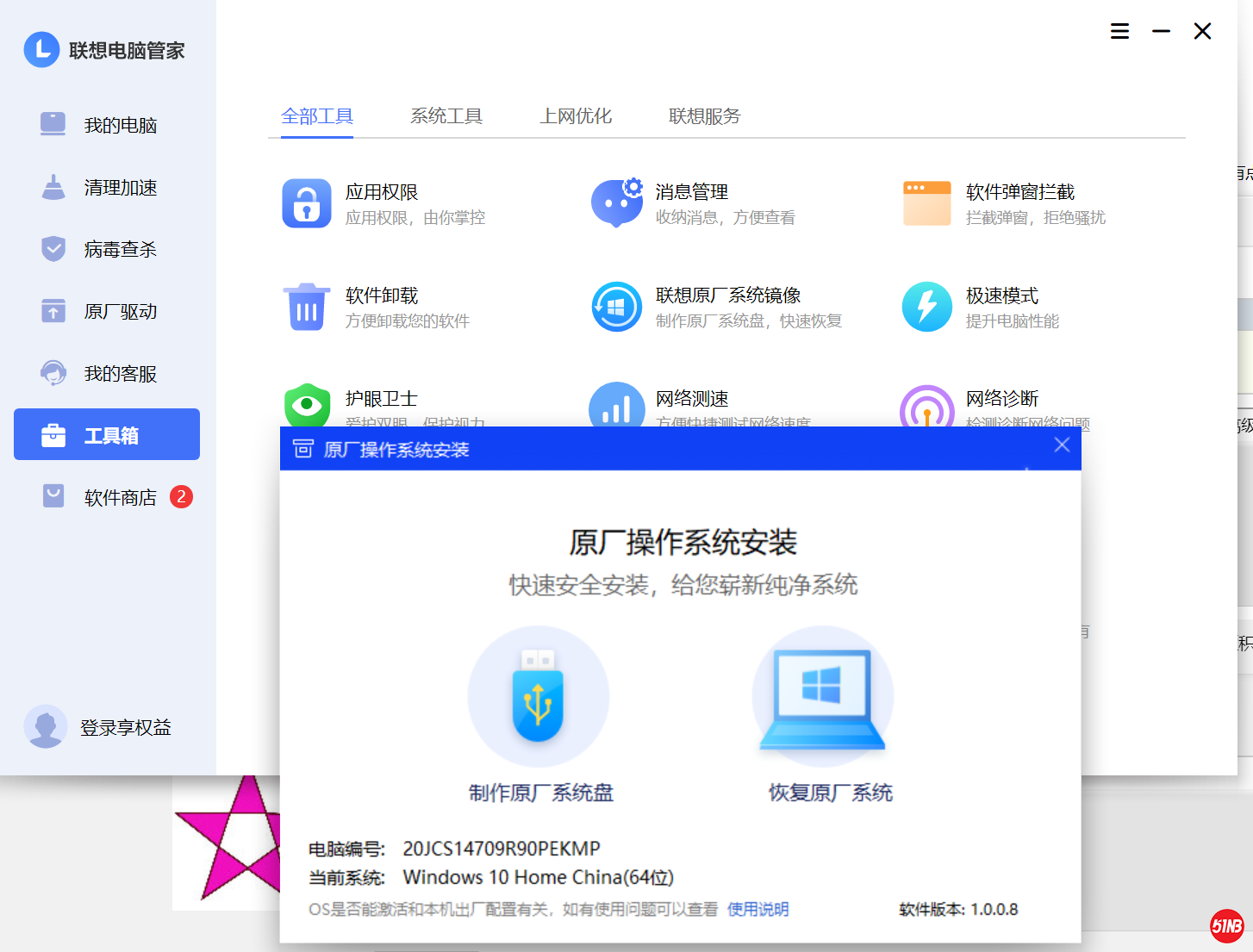Click the laptop 恢复原厂系统 icon
The width and height of the screenshot is (1253, 952).
tap(822, 696)
